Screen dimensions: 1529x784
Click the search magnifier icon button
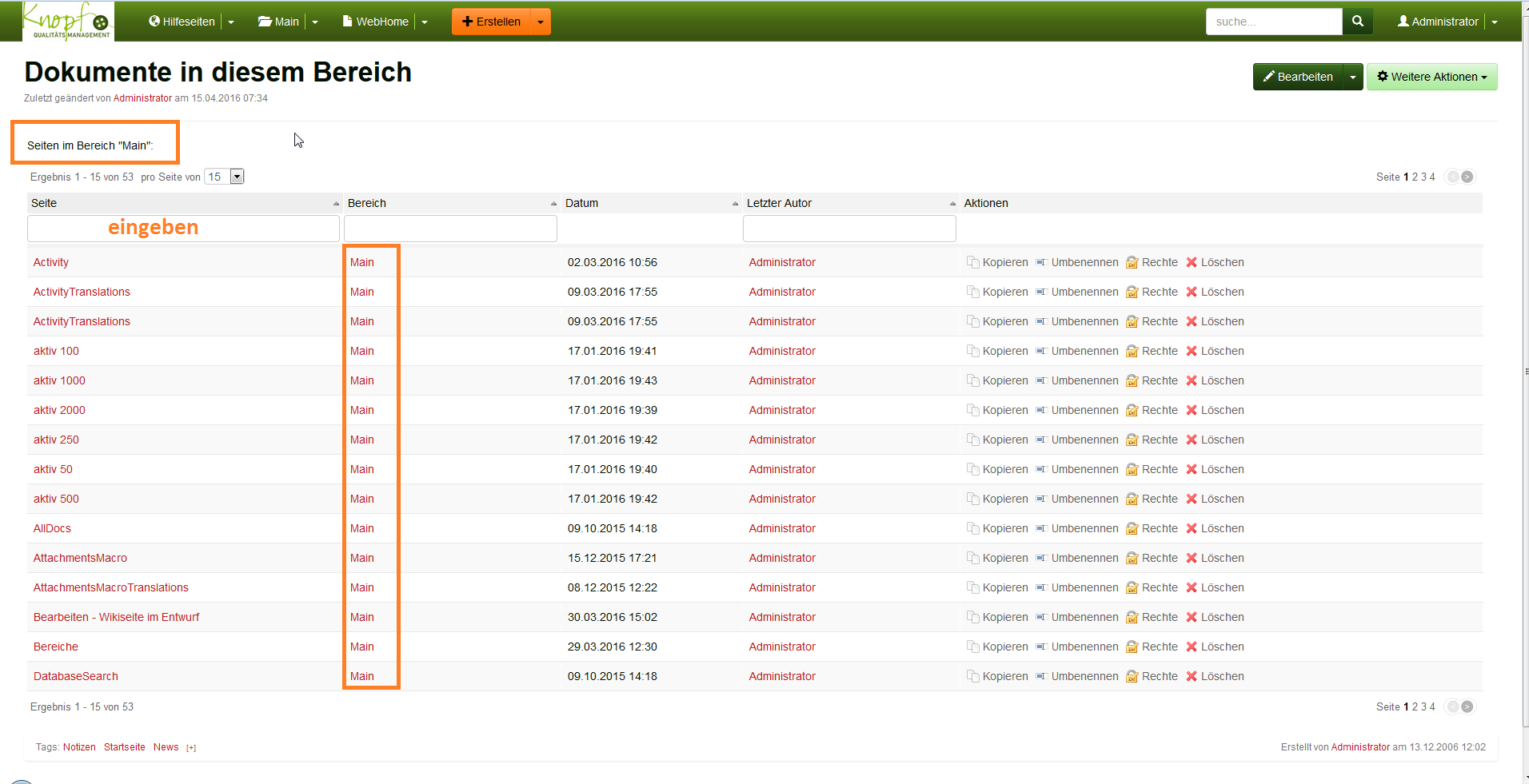pyautogui.click(x=1357, y=22)
